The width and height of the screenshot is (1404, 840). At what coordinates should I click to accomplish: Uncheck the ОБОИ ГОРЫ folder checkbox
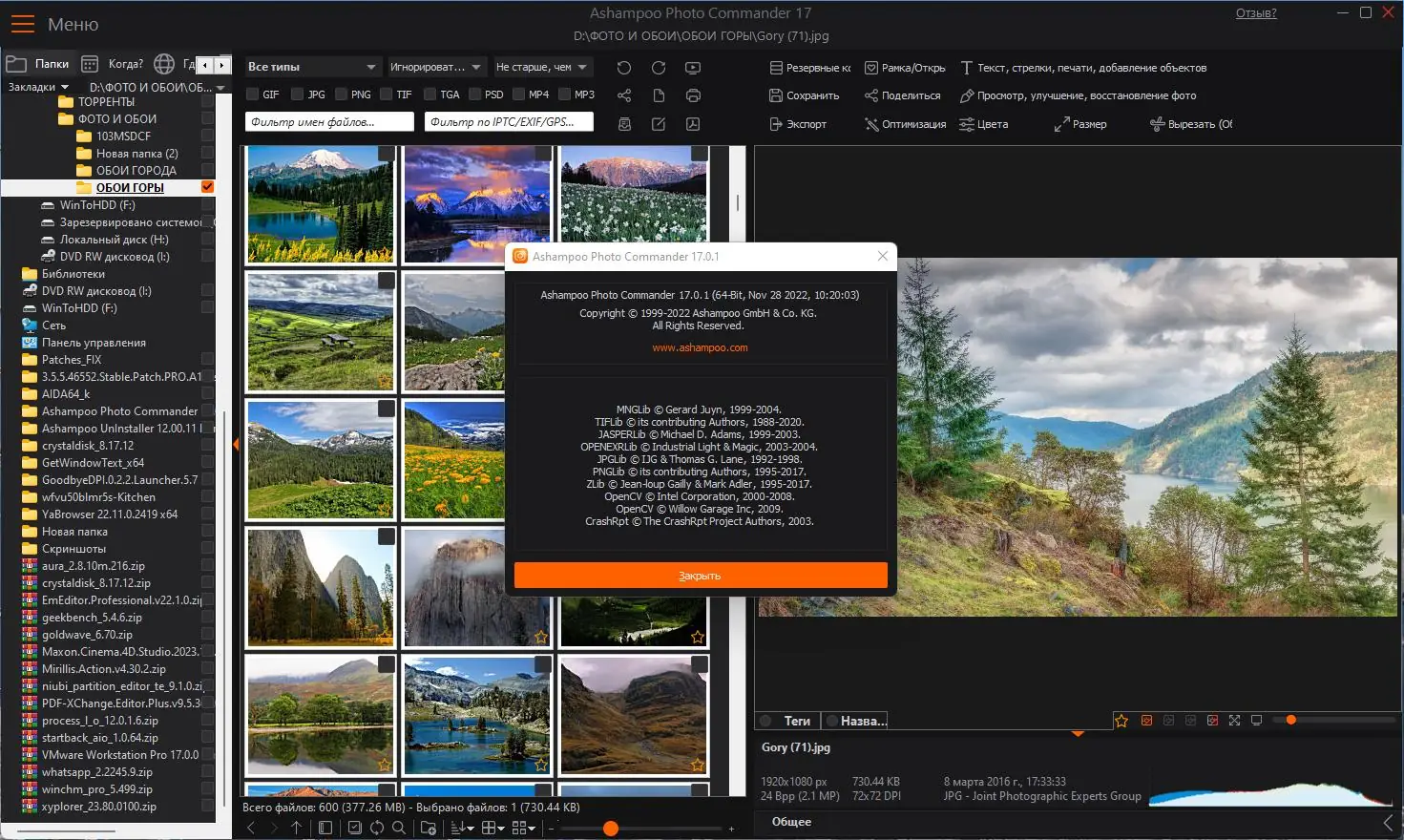(x=207, y=187)
